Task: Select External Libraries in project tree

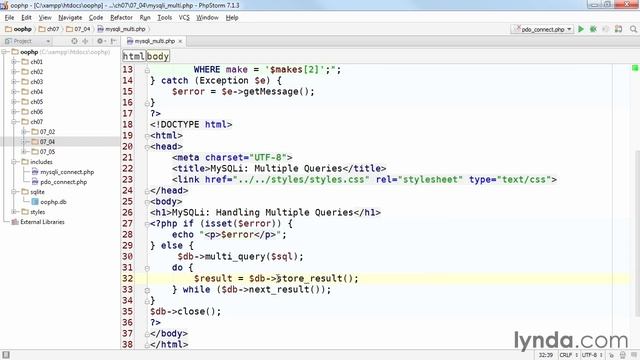Action: pos(38,222)
